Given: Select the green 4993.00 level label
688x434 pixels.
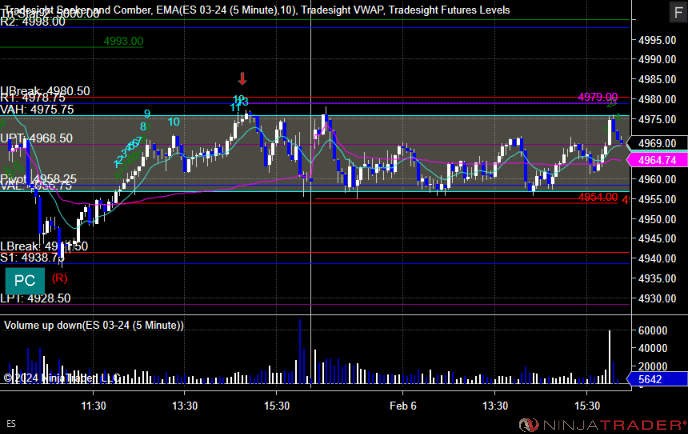Looking at the screenshot, I should click(123, 41).
